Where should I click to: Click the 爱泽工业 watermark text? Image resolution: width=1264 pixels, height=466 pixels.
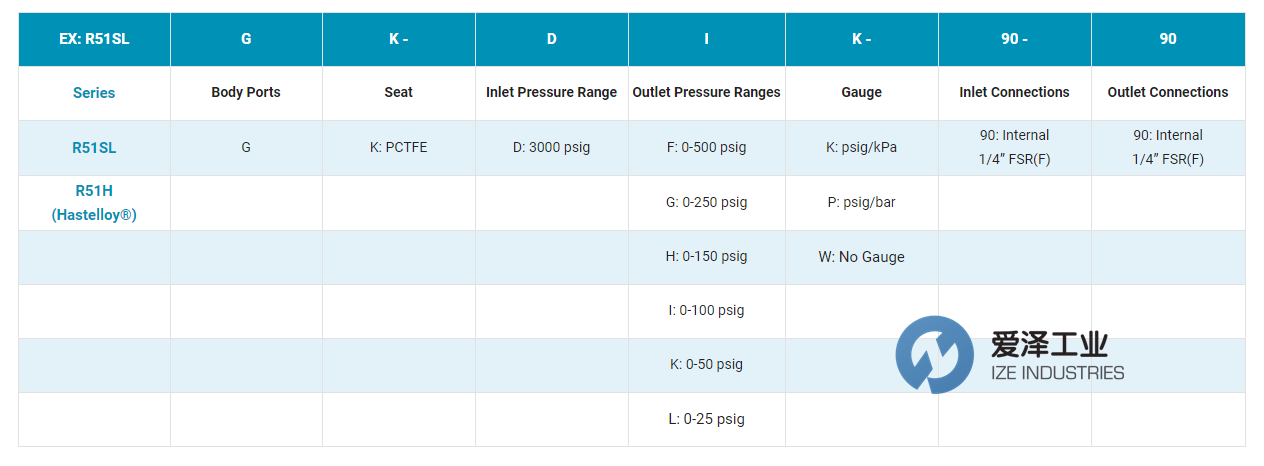tap(1048, 346)
